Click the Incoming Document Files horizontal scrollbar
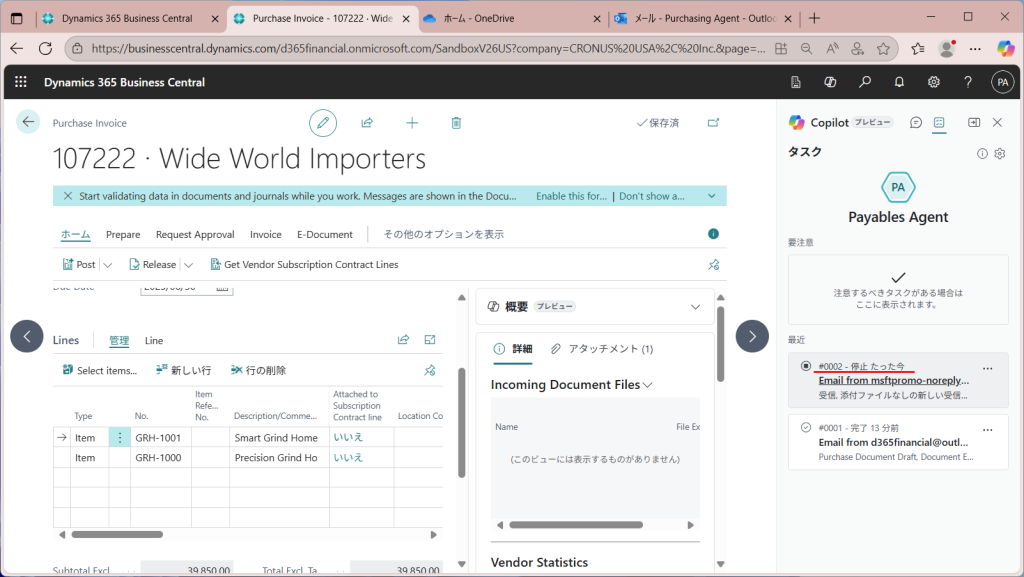 pyautogui.click(x=576, y=525)
